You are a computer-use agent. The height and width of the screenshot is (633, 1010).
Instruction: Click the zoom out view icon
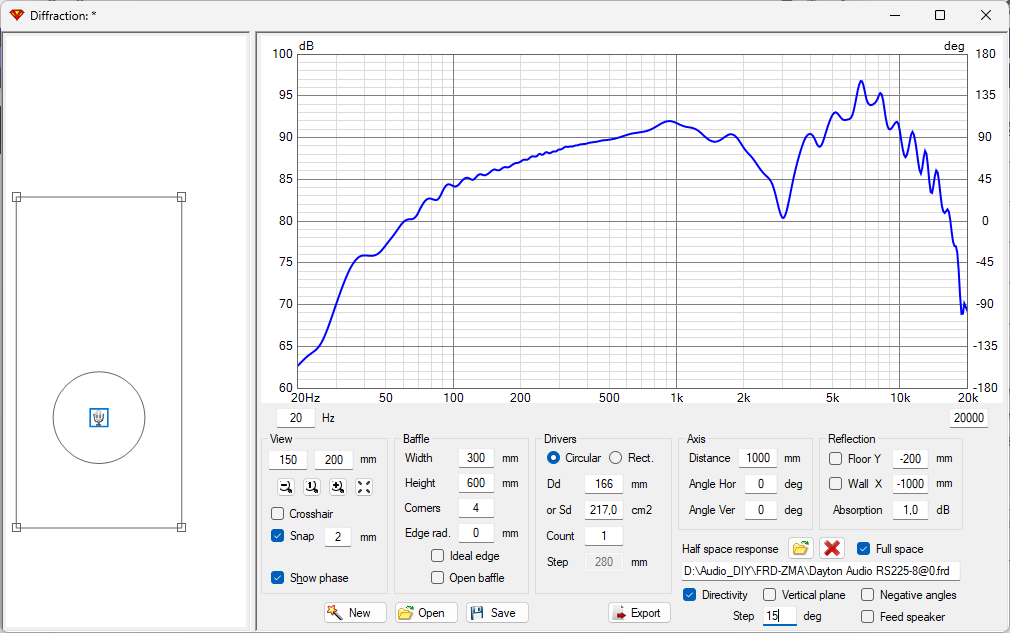coord(286,487)
